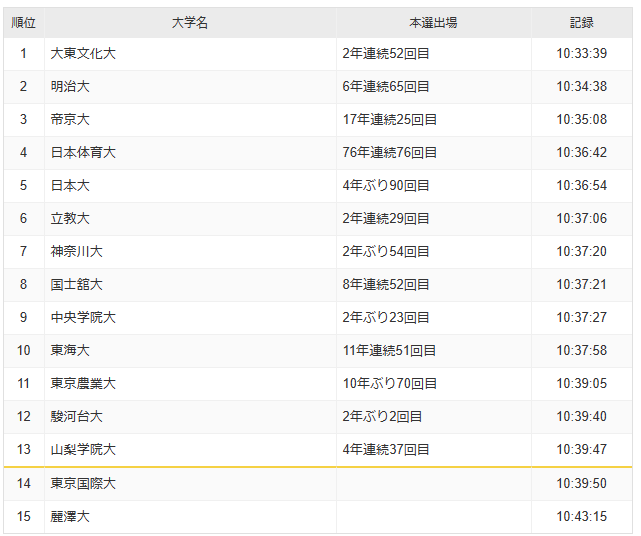Screen dimensions: 641x536
Task: Select the 東京国際大 cell
Action: tap(190, 484)
